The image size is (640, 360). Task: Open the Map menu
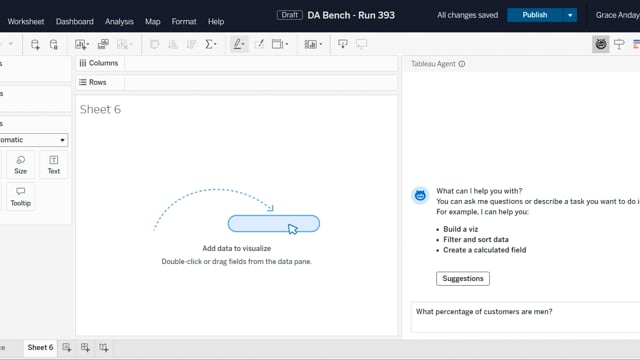[x=153, y=21]
